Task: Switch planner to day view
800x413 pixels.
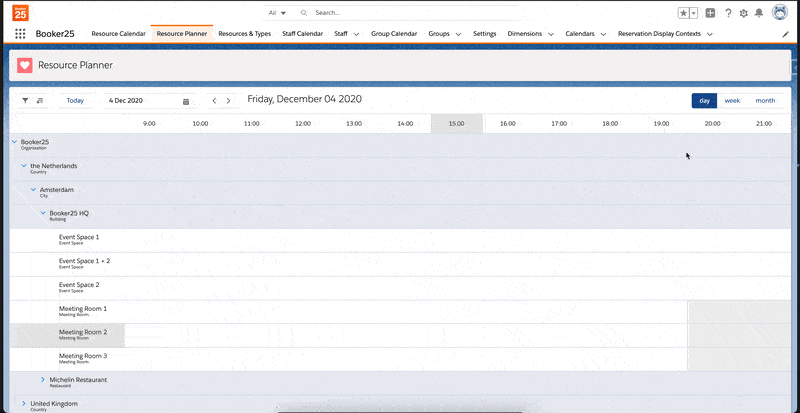Action: click(704, 101)
